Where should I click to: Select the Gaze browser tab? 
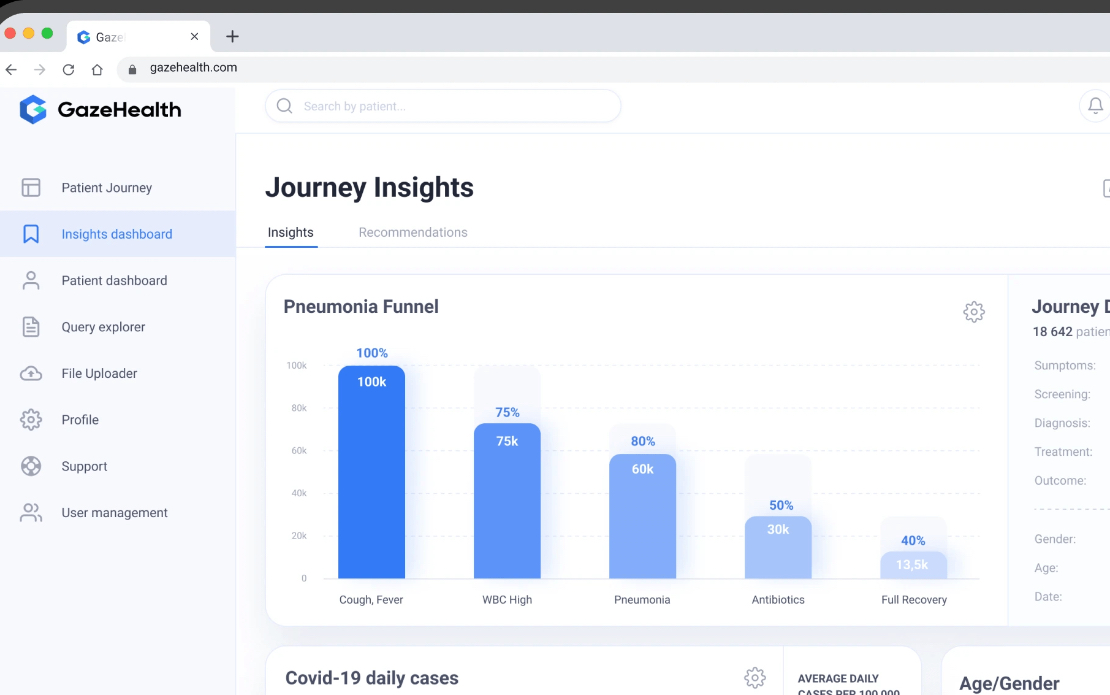point(138,37)
